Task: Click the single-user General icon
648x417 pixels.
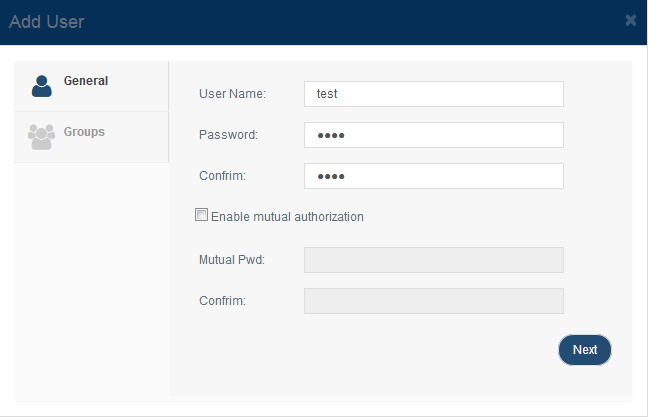Action: 42,86
